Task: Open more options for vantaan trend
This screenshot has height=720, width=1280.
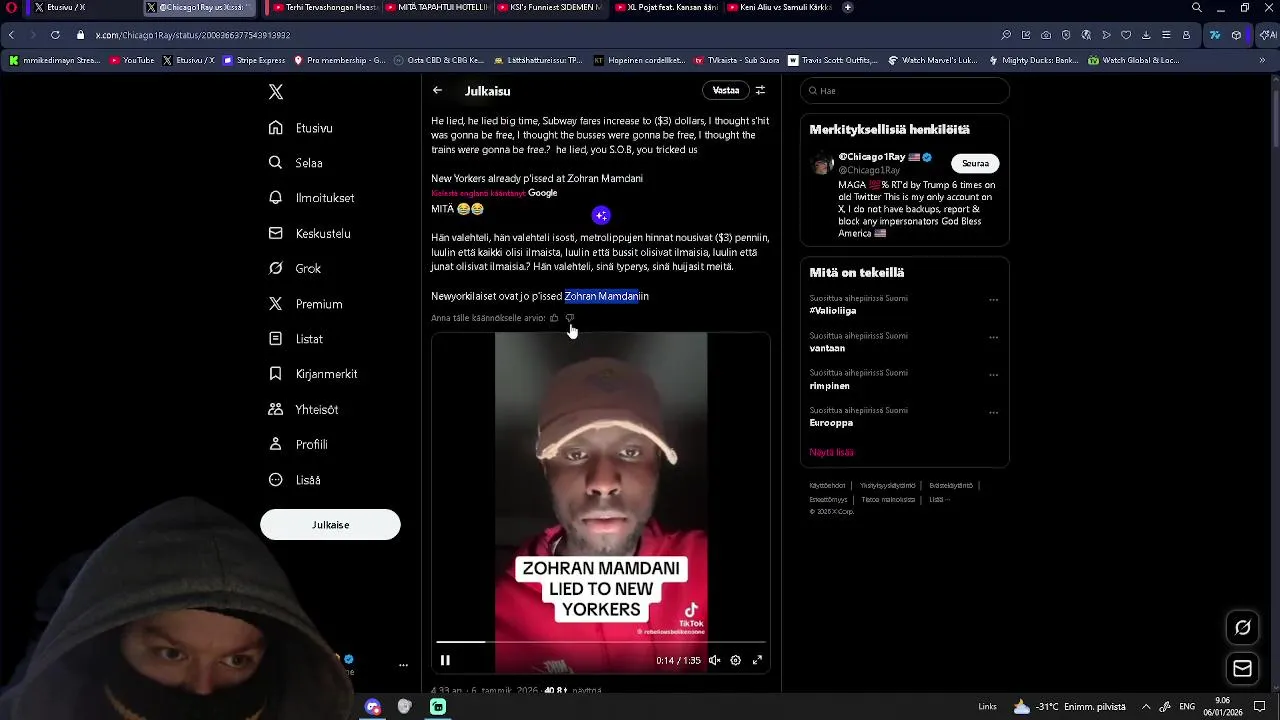Action: click(993, 337)
